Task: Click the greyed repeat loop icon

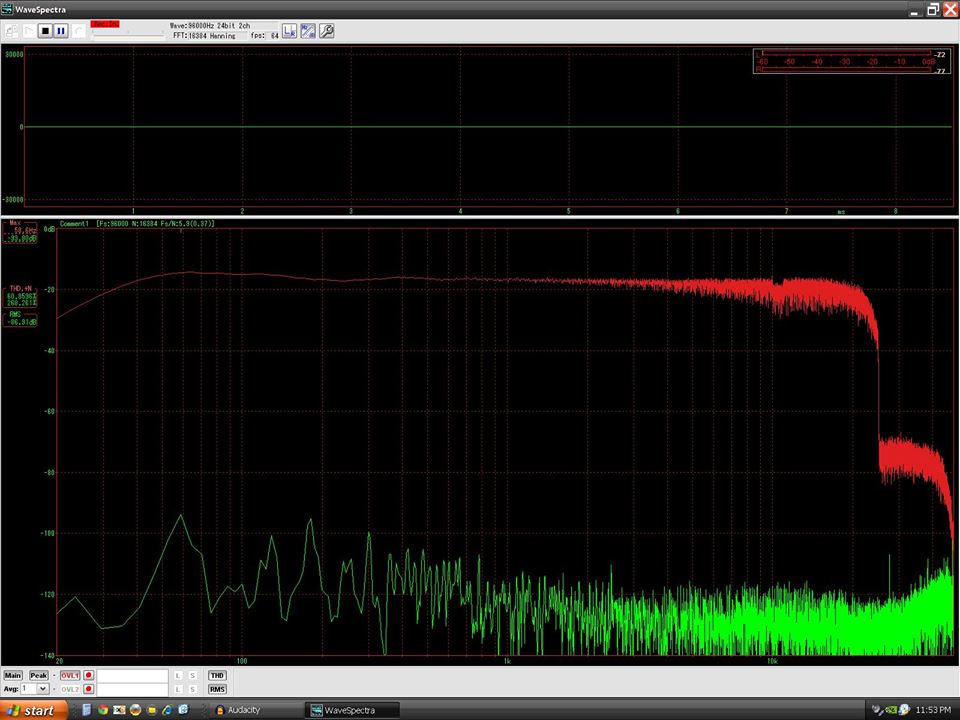Action: (78, 31)
